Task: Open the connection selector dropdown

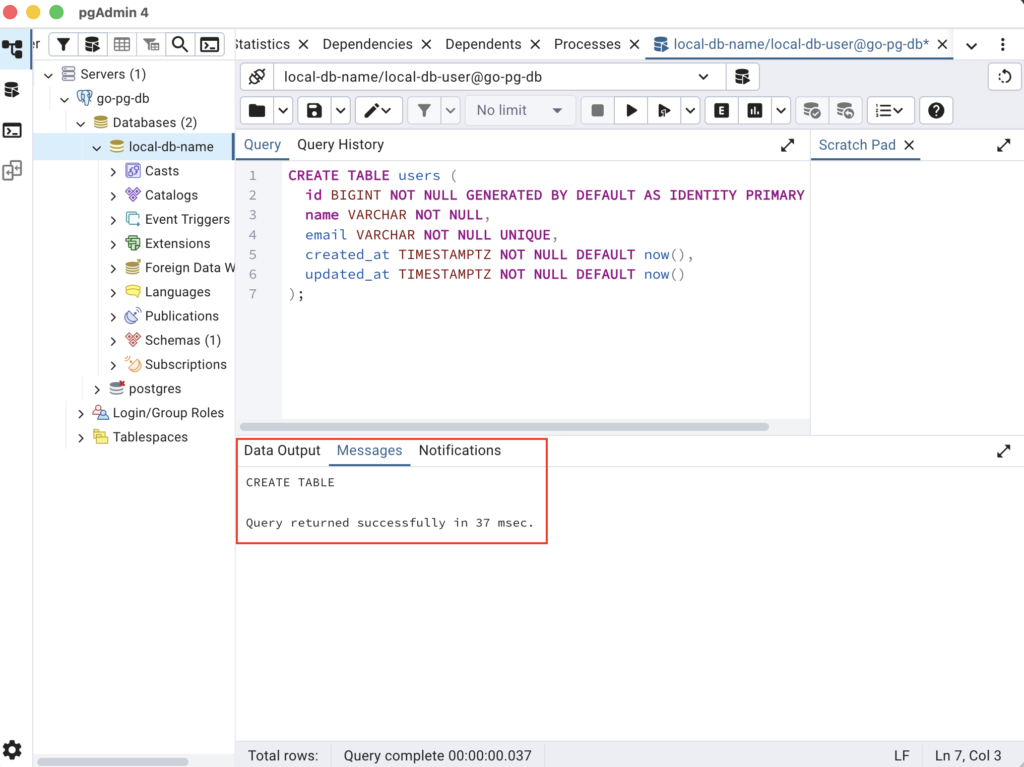Action: 704,77
